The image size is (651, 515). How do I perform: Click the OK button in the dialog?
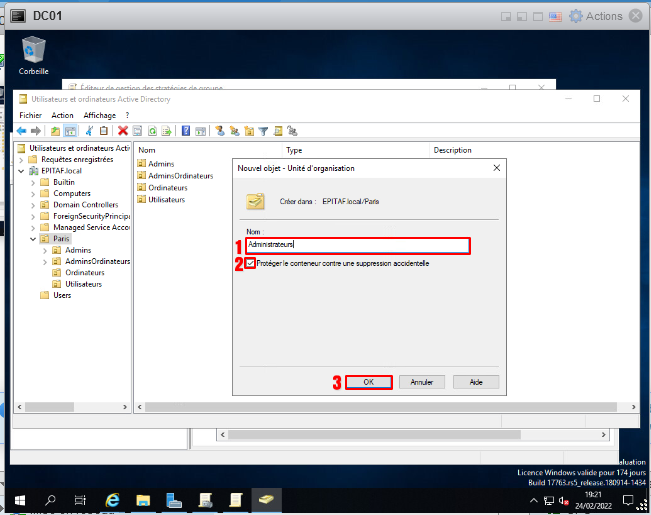coord(368,382)
